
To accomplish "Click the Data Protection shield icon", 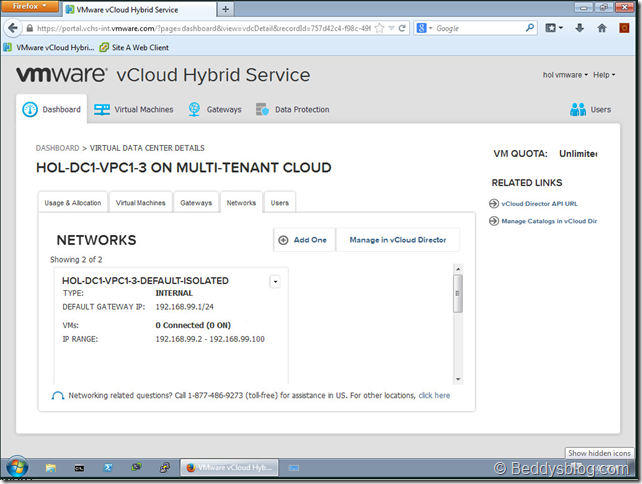I will pos(262,109).
